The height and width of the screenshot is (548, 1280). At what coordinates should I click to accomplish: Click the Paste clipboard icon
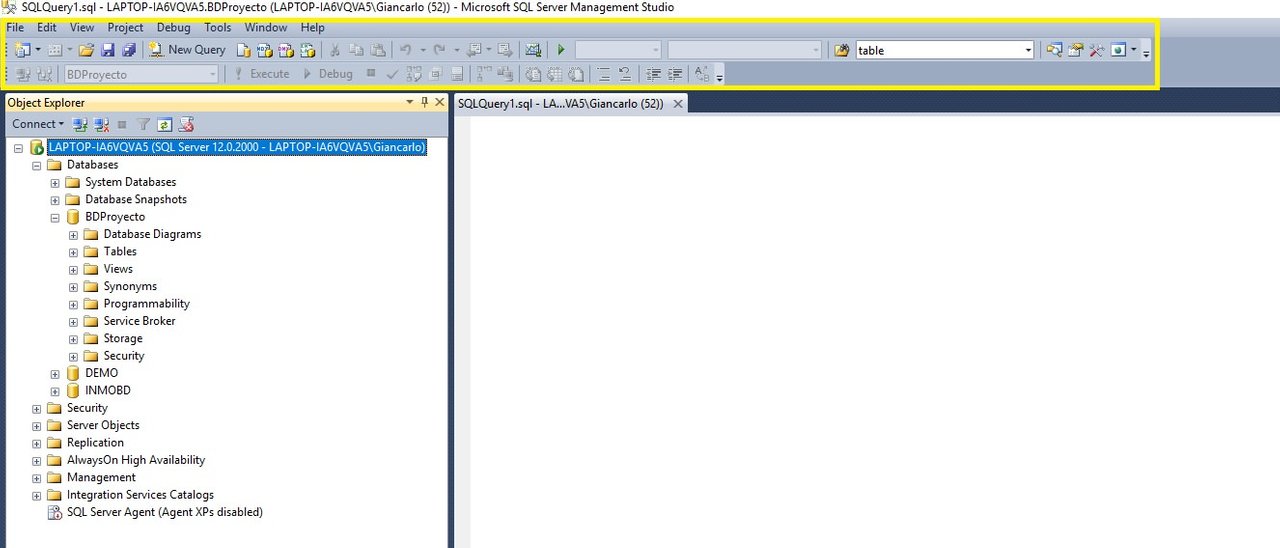(x=378, y=49)
